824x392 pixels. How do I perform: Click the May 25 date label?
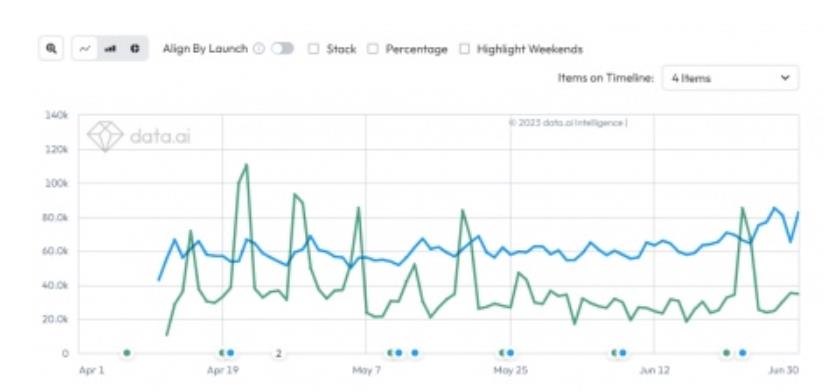(x=510, y=370)
